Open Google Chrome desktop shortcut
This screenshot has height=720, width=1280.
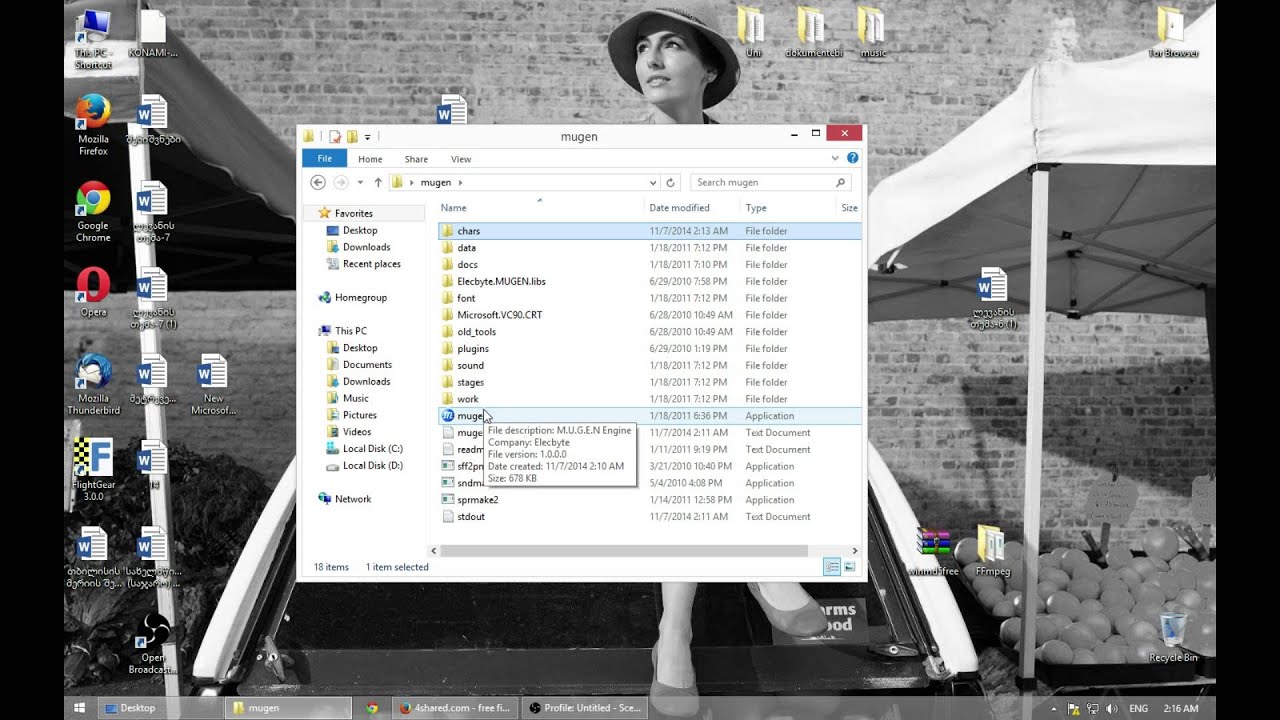click(x=93, y=212)
